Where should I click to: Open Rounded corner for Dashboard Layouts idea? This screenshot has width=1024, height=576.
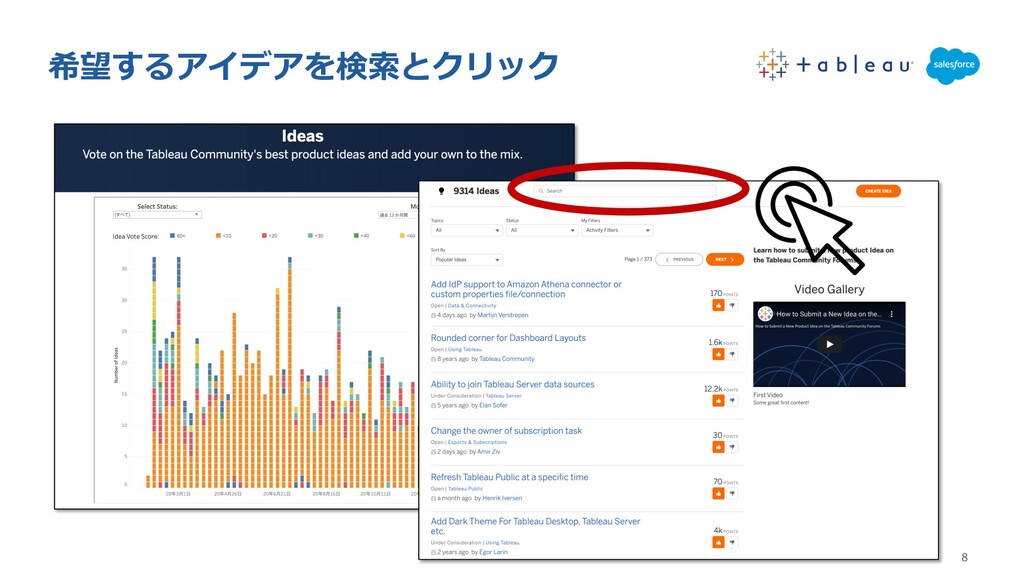(508, 338)
